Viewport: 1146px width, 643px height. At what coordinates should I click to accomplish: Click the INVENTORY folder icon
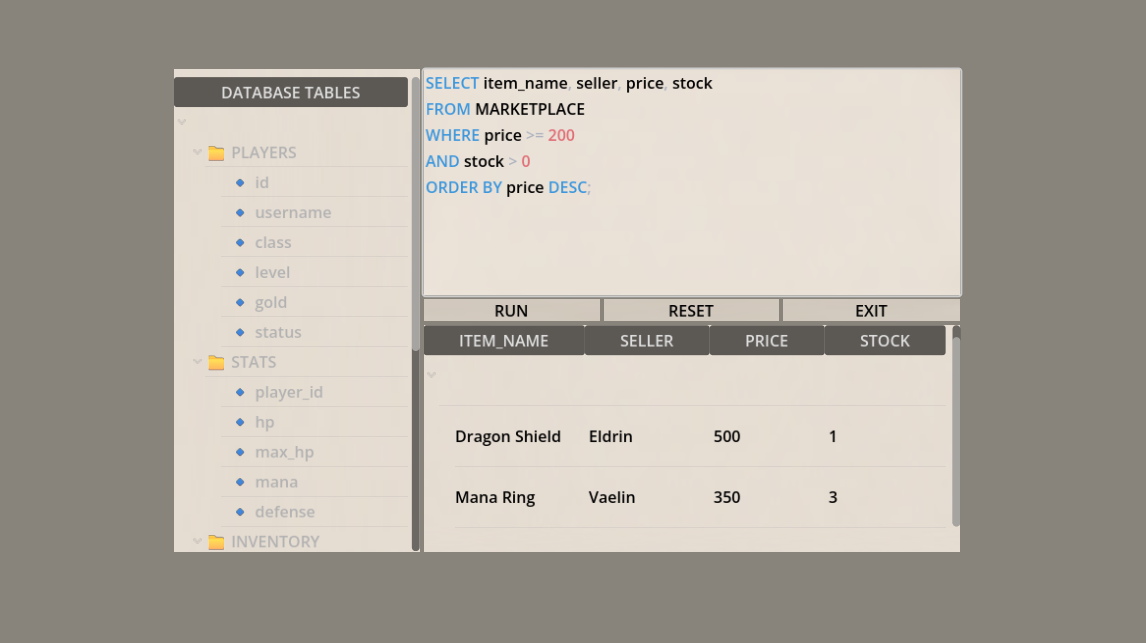click(216, 542)
